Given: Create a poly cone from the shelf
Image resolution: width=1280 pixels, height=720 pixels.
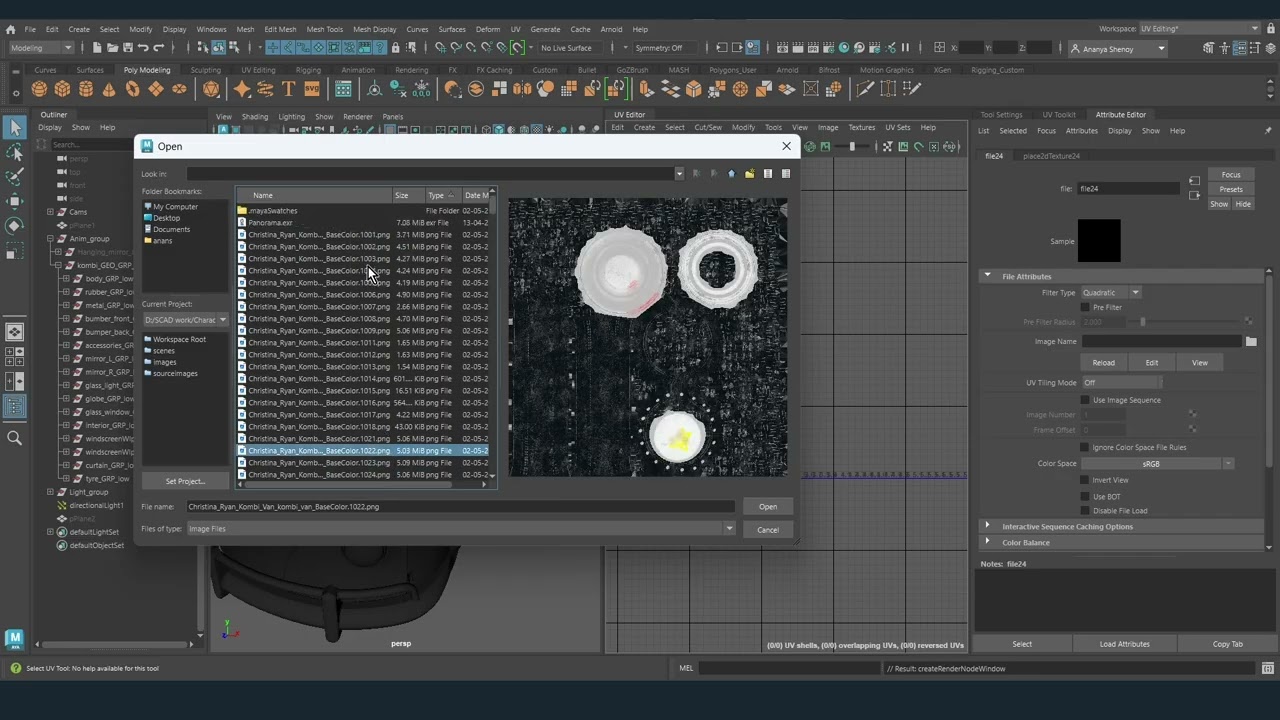Looking at the screenshot, I should pyautogui.click(x=109, y=89).
